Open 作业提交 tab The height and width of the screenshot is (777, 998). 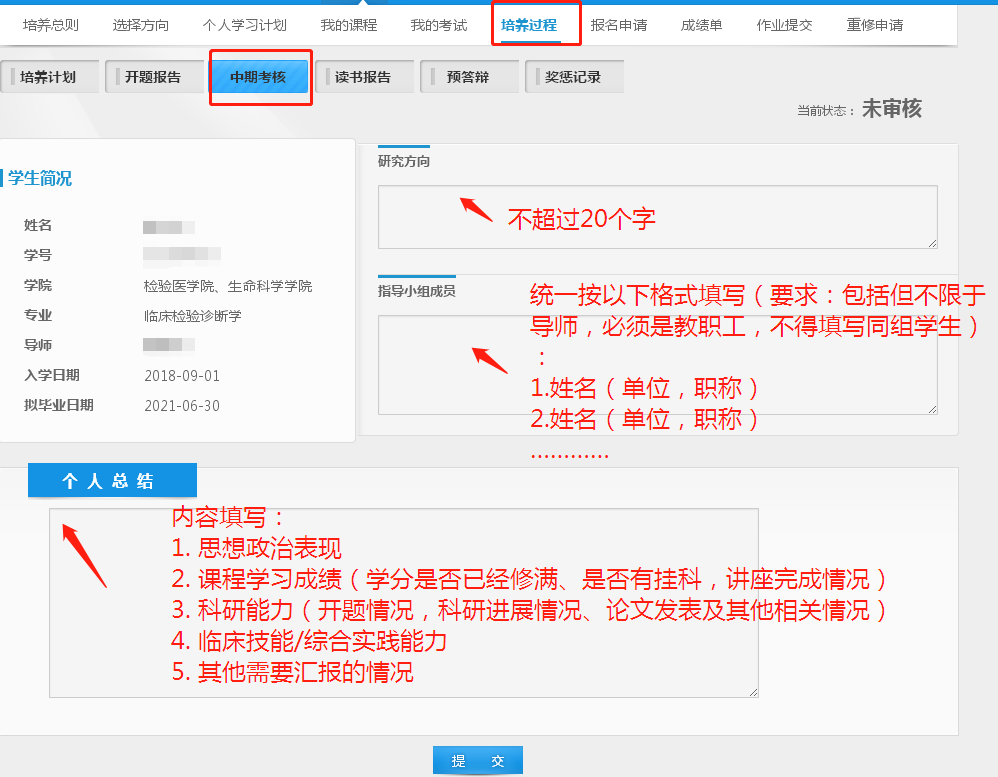[785, 25]
